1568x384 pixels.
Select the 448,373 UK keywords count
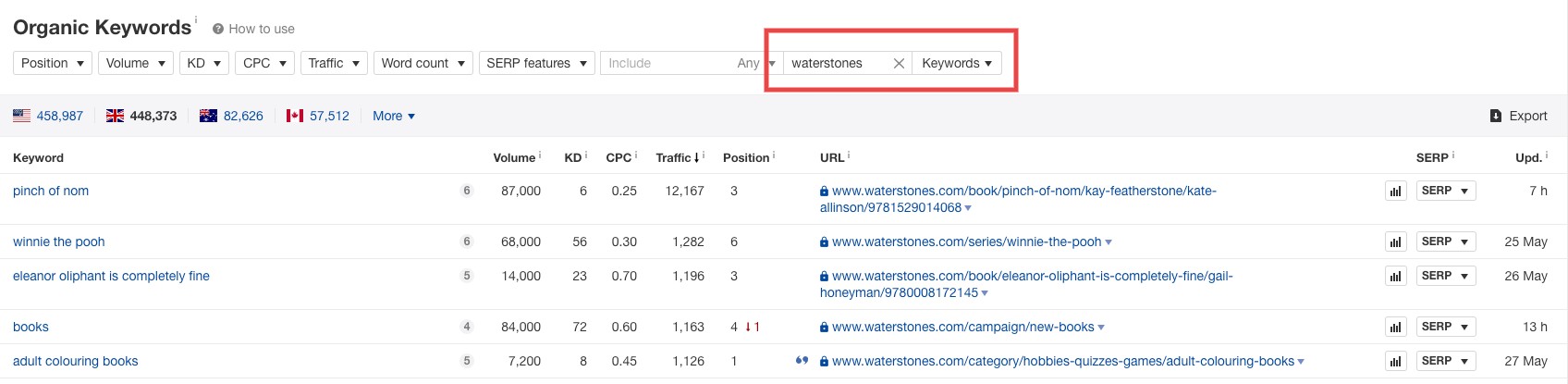(x=153, y=116)
